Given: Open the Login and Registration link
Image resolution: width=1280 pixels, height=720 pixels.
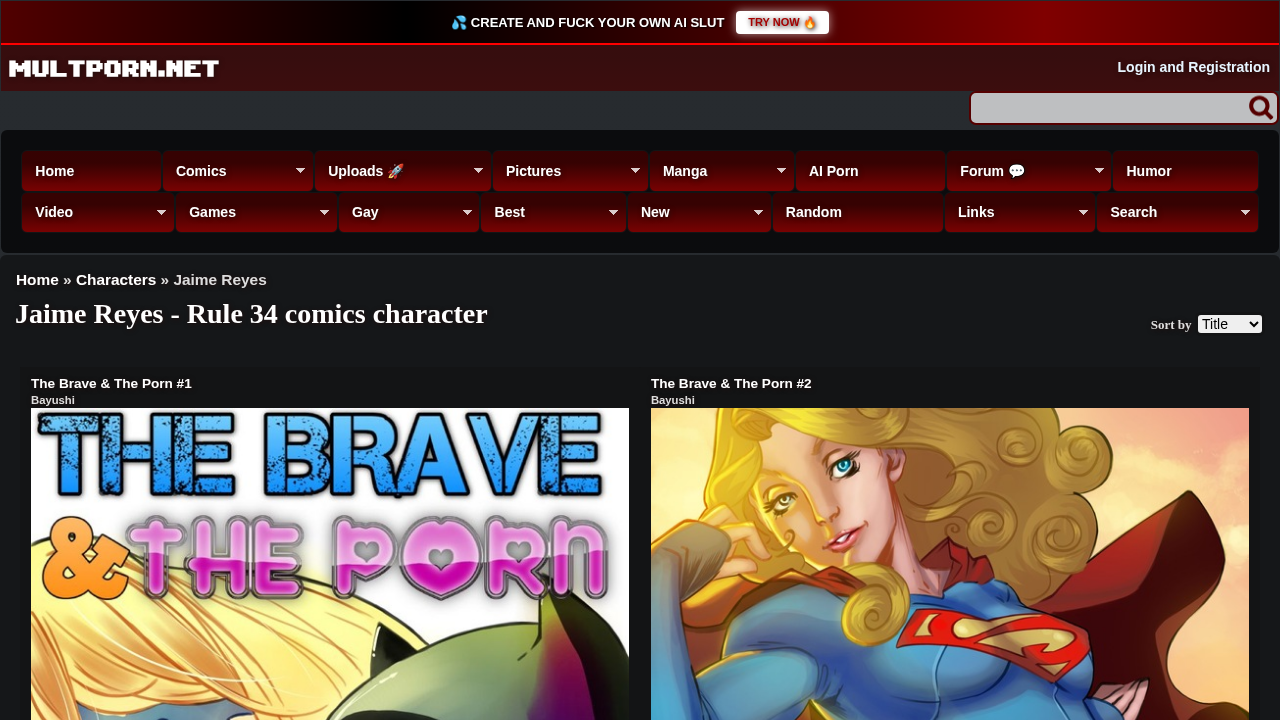Looking at the screenshot, I should tap(1193, 67).
